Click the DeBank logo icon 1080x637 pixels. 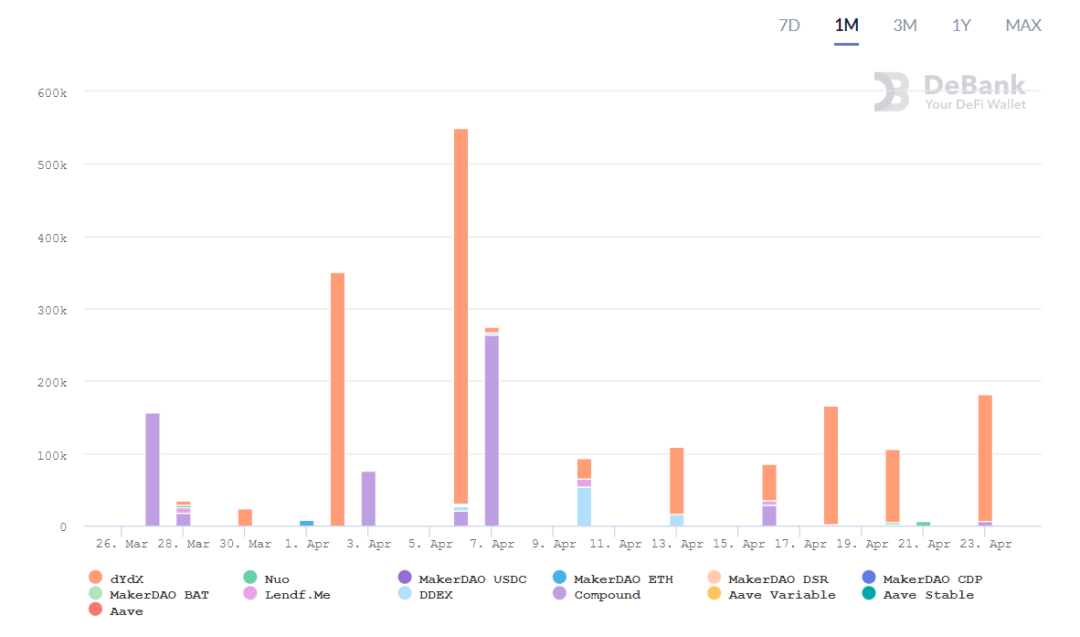(x=891, y=91)
